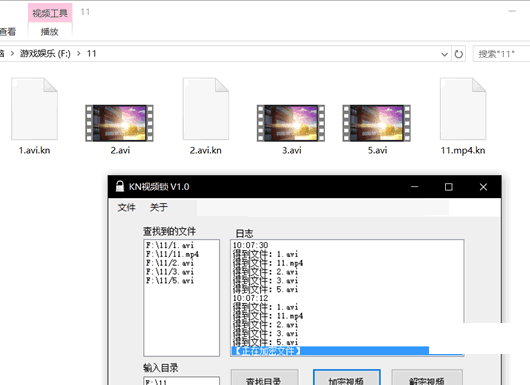
Task: Select the 1.avi.kn file icon
Action: pos(34,109)
